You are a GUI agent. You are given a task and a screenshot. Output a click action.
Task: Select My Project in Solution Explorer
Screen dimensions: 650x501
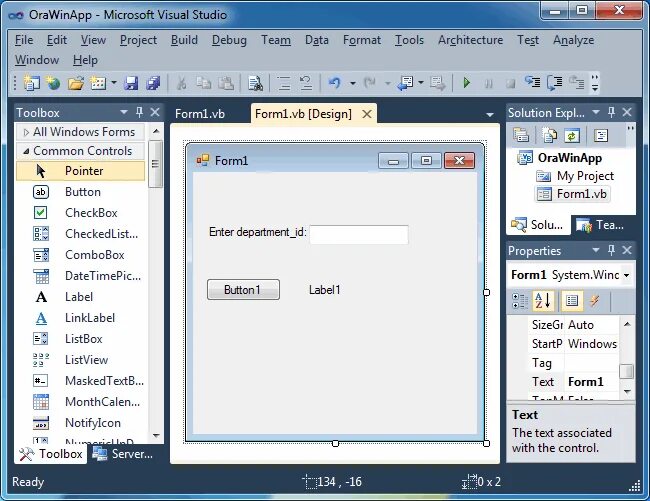pos(585,176)
